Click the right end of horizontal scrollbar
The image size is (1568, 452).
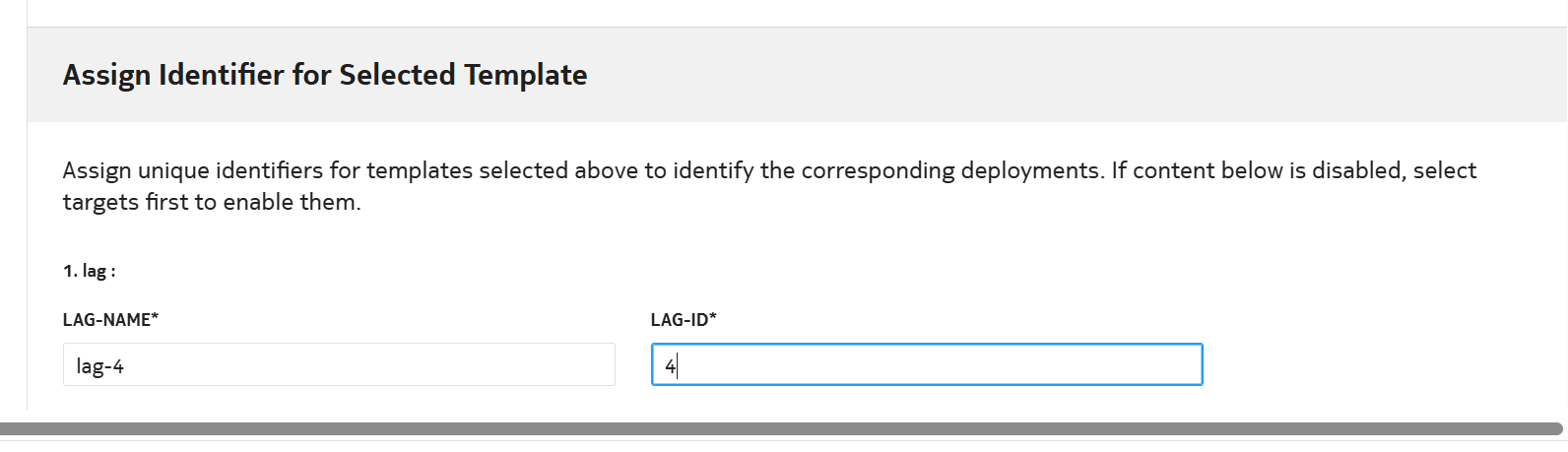[x=1551, y=429]
